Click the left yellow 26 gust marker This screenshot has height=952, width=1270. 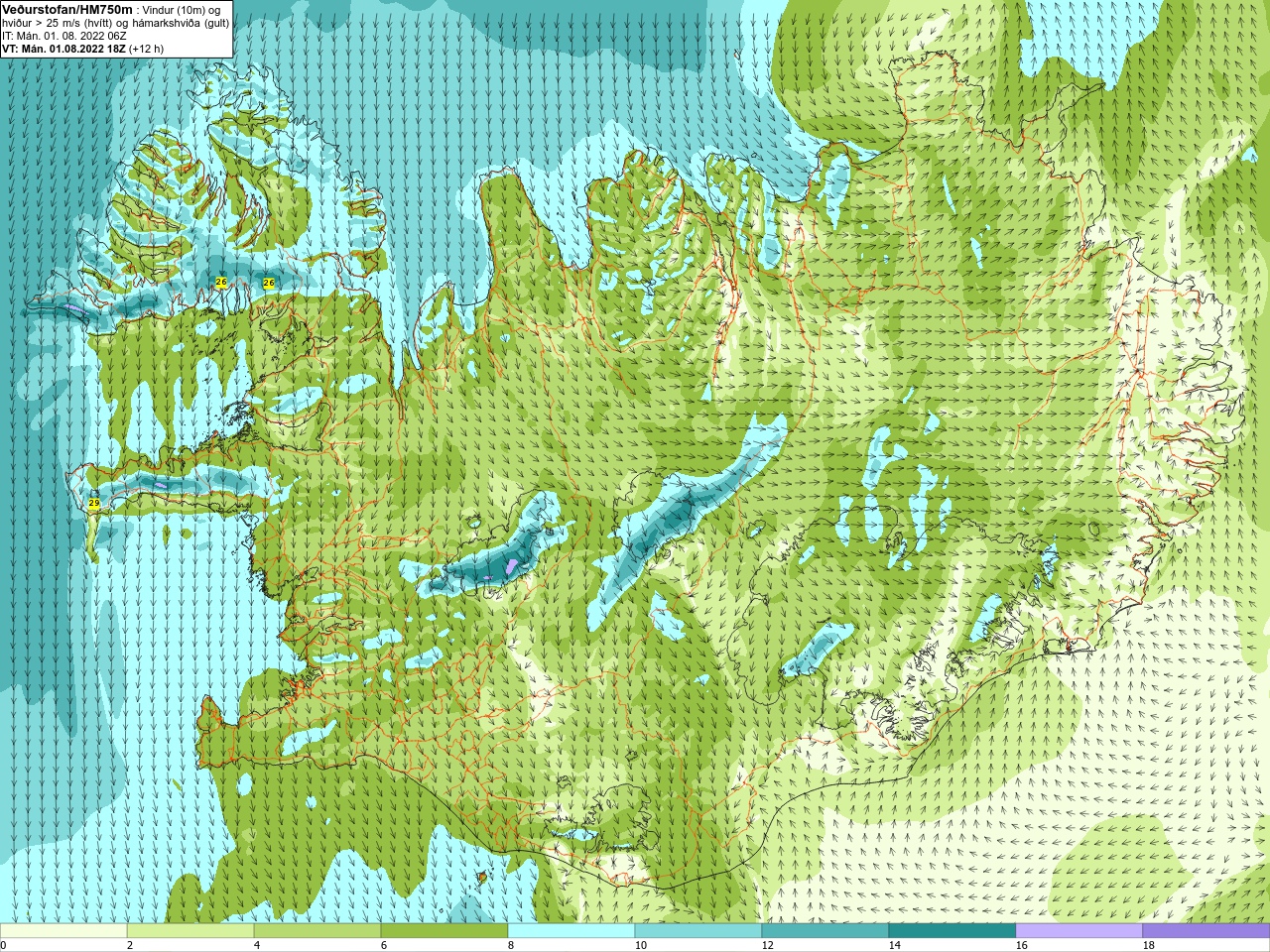(221, 283)
